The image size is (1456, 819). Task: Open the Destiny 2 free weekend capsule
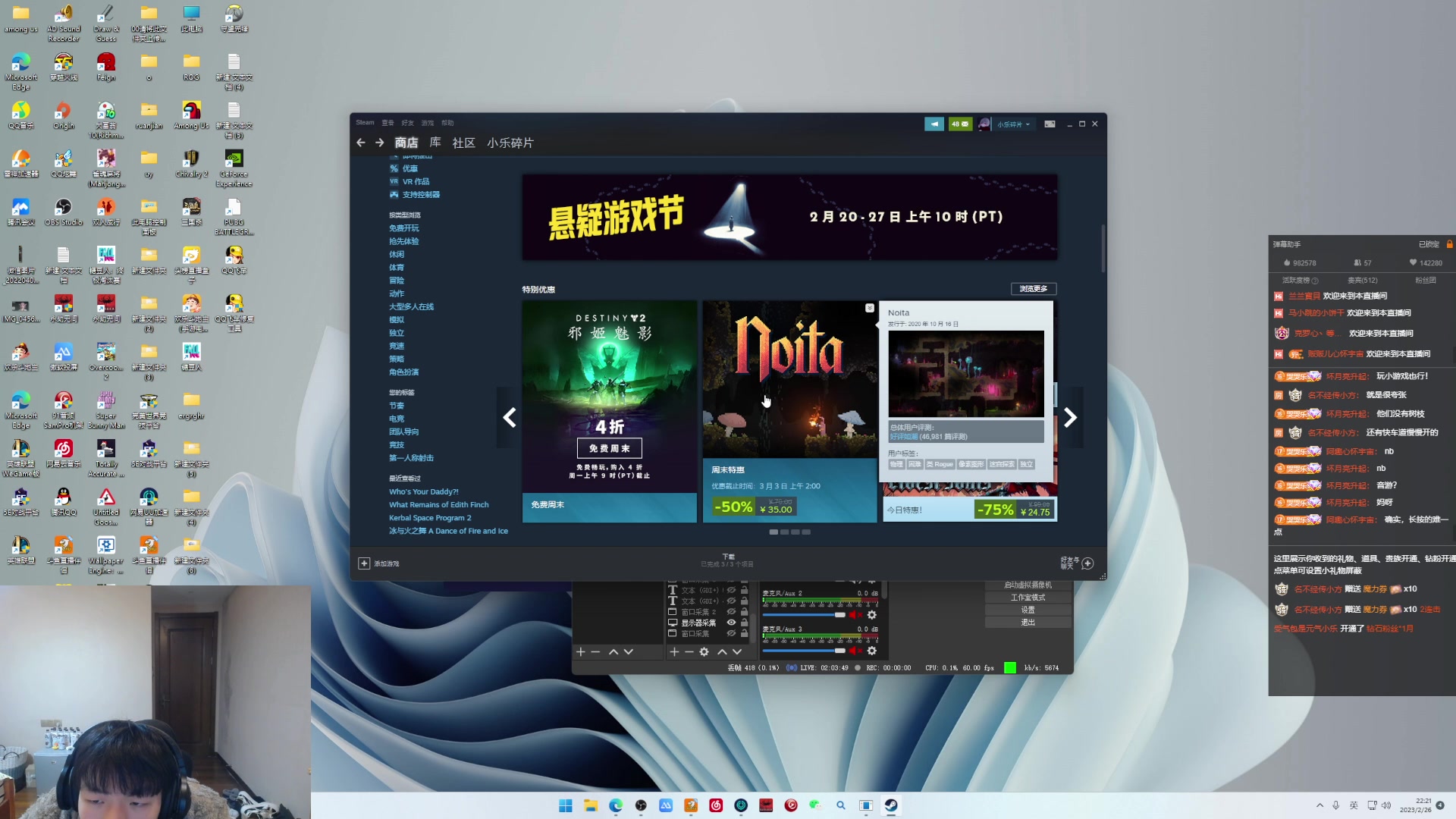pos(610,412)
